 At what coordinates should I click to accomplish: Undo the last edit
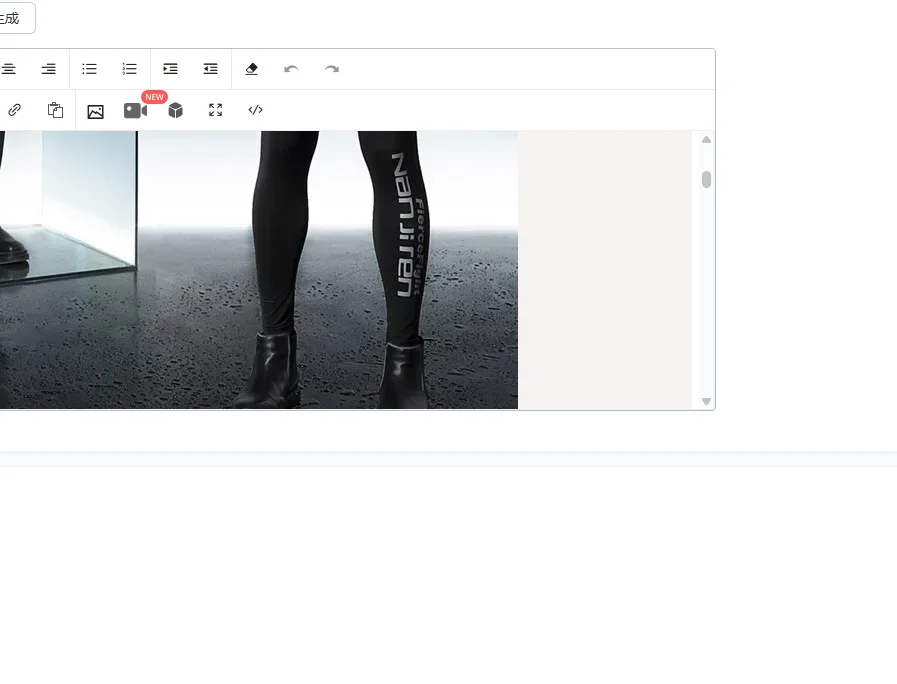(291, 69)
